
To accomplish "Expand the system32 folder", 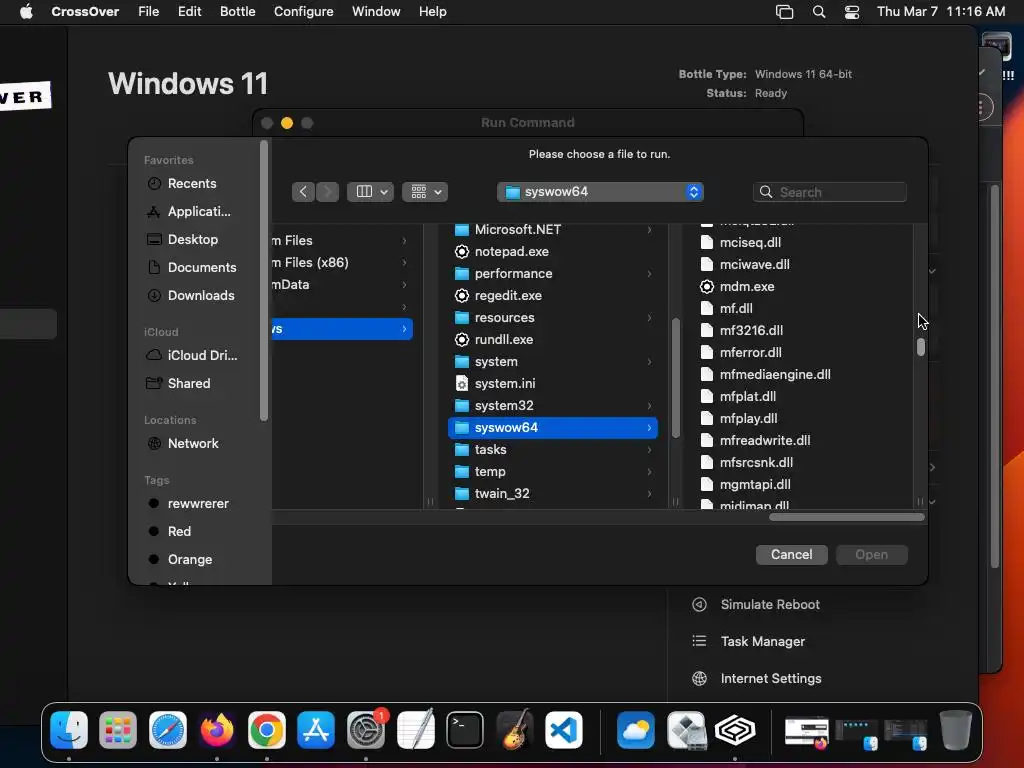I will coord(649,406).
